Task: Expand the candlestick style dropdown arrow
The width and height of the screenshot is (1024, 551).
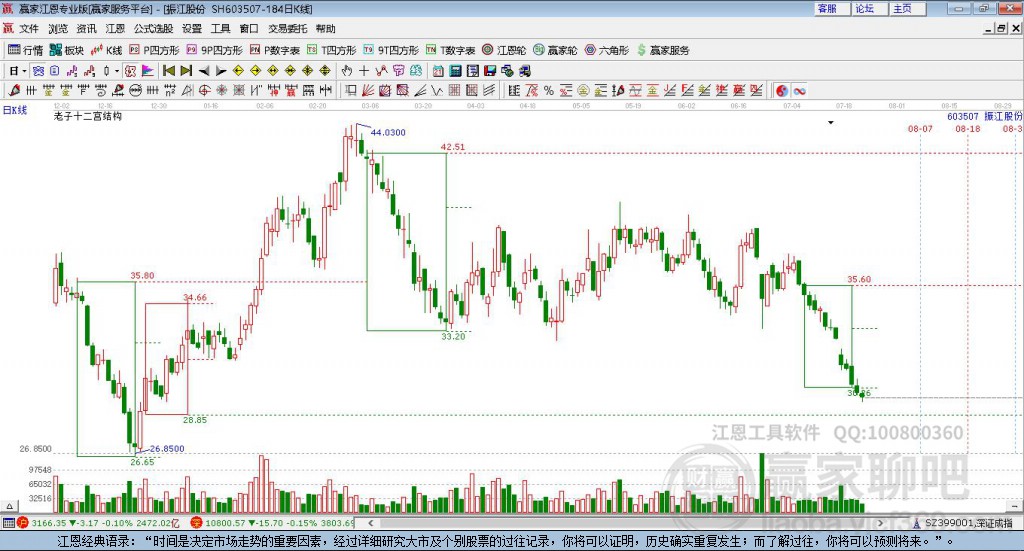Action: pos(117,71)
